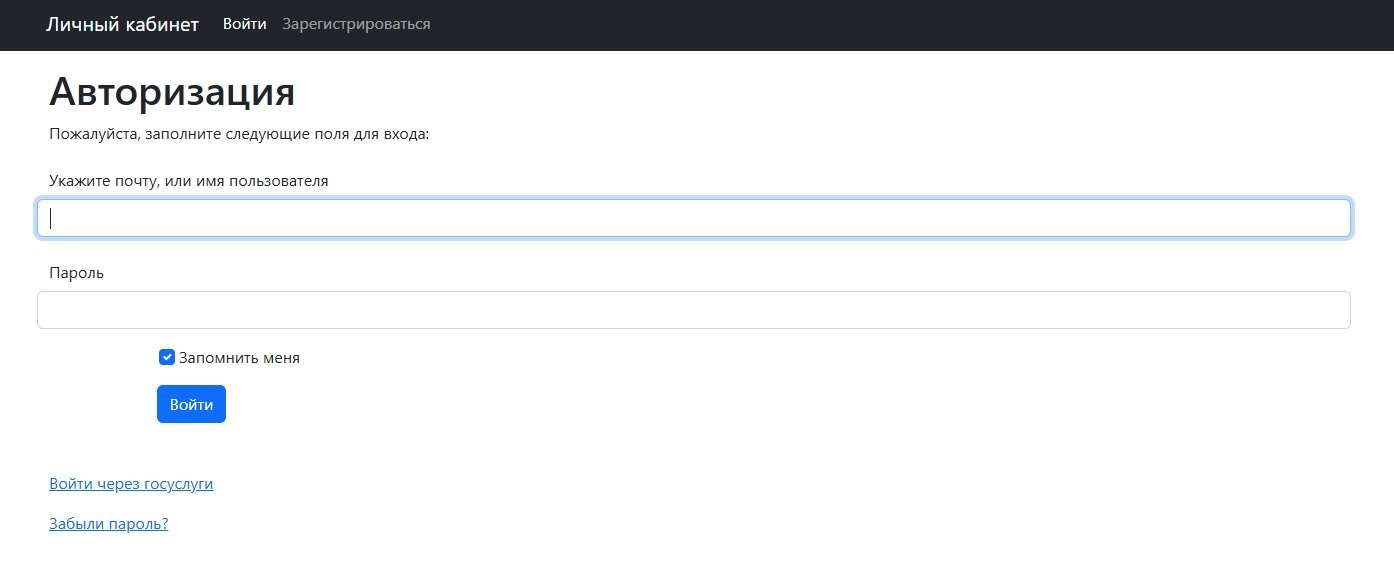Follow the Войти через госуслуги link

(131, 484)
